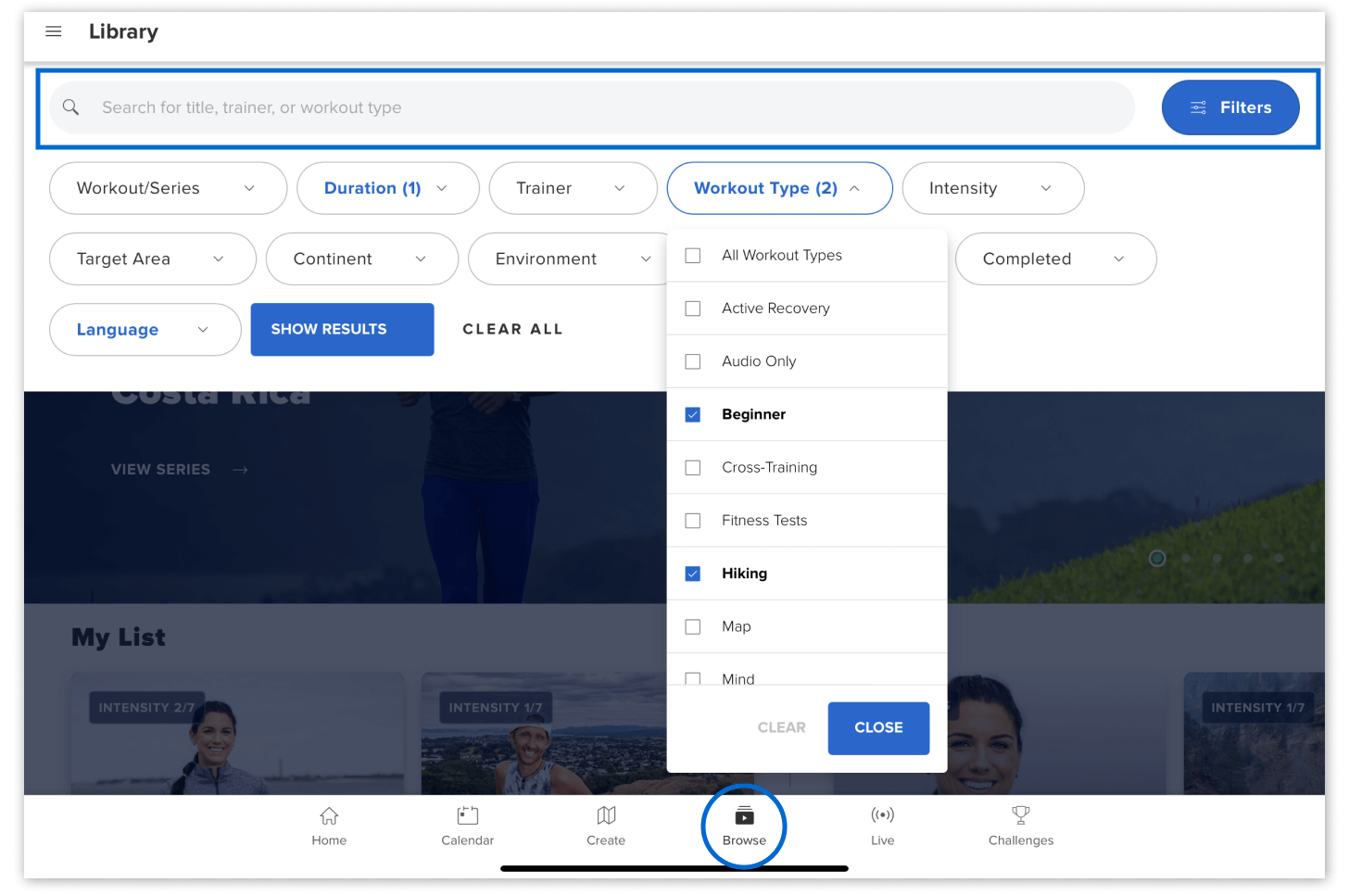Click the Create map icon
This screenshot has height=896, width=1349.
(606, 815)
